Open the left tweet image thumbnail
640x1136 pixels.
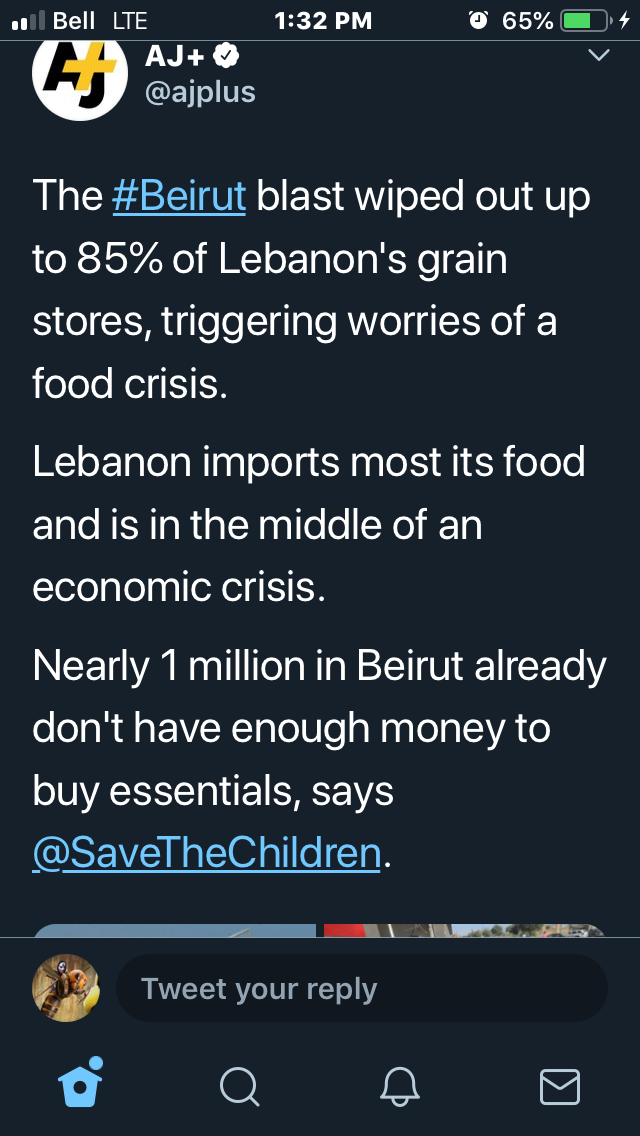tap(174, 930)
